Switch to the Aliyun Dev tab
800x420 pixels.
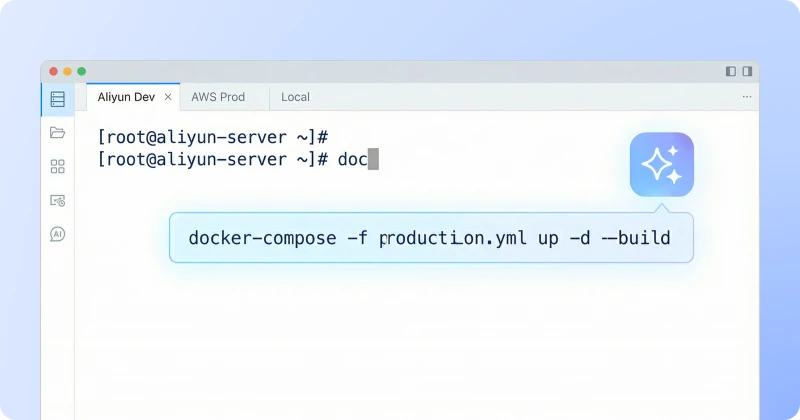[126, 97]
